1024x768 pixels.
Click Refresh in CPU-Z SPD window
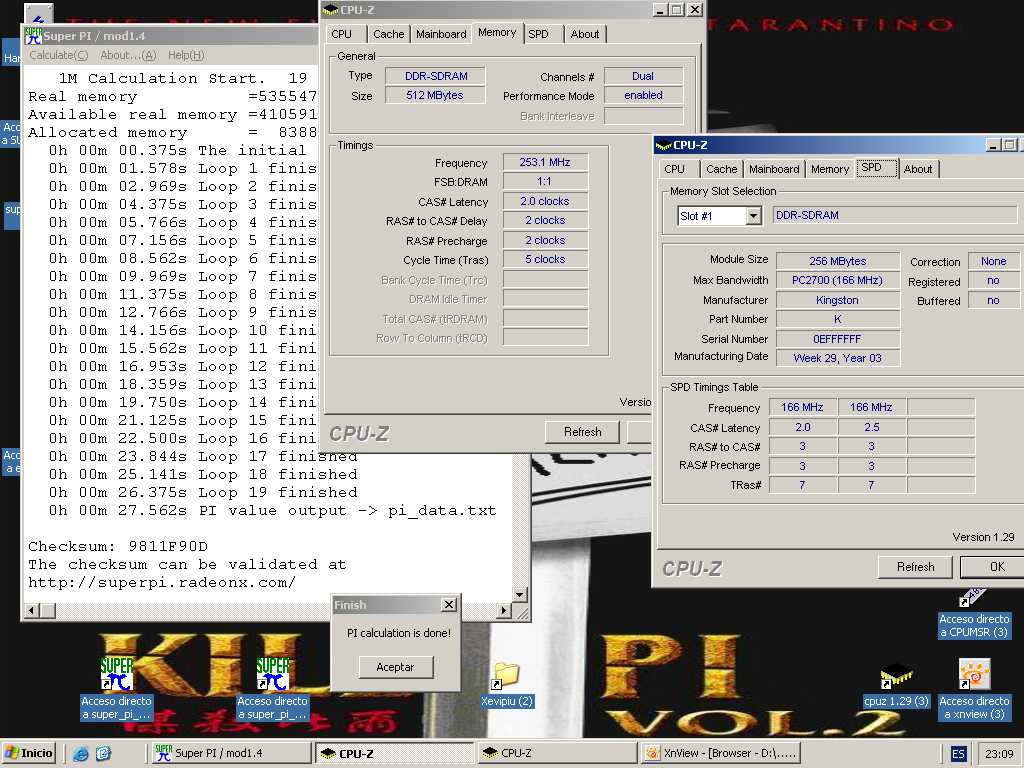(x=915, y=567)
